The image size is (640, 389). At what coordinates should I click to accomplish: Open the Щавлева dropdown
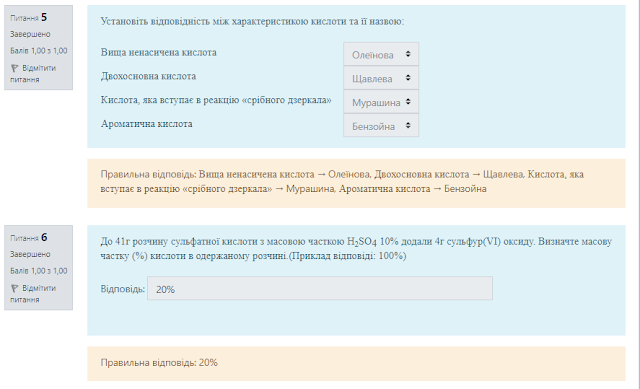pos(381,78)
